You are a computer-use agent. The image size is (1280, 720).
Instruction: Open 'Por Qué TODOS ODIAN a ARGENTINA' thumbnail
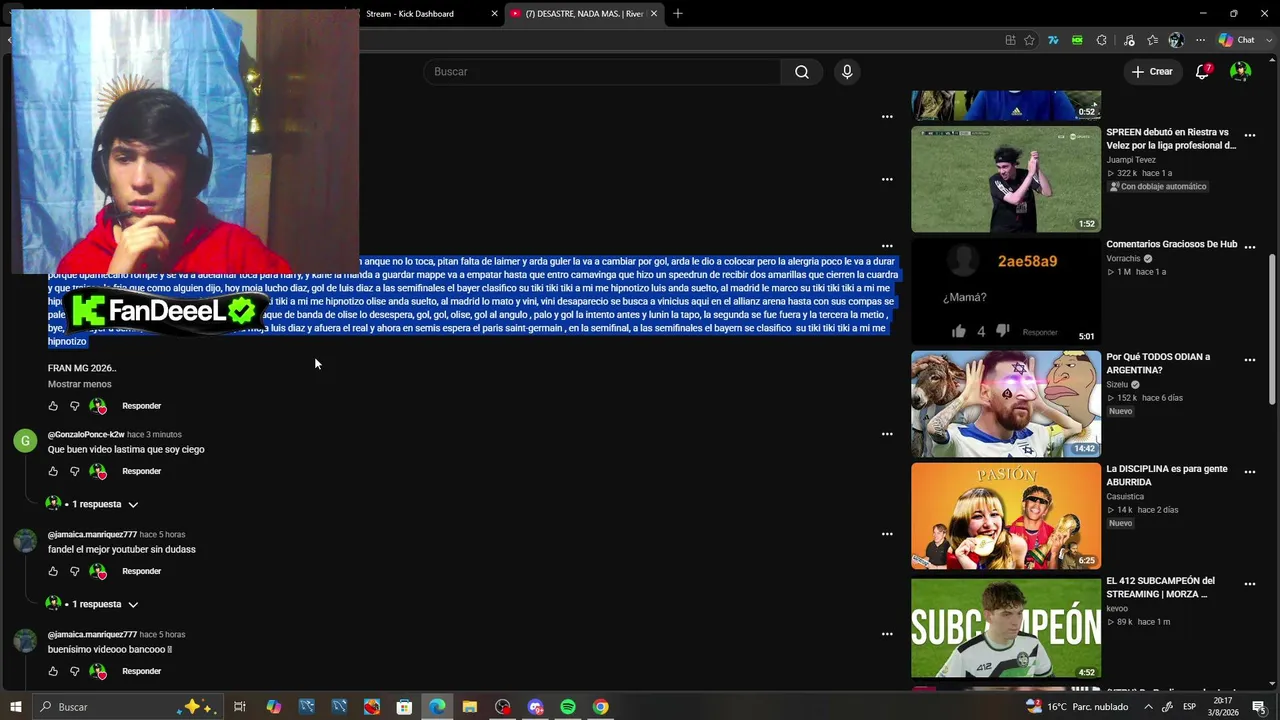point(1006,404)
